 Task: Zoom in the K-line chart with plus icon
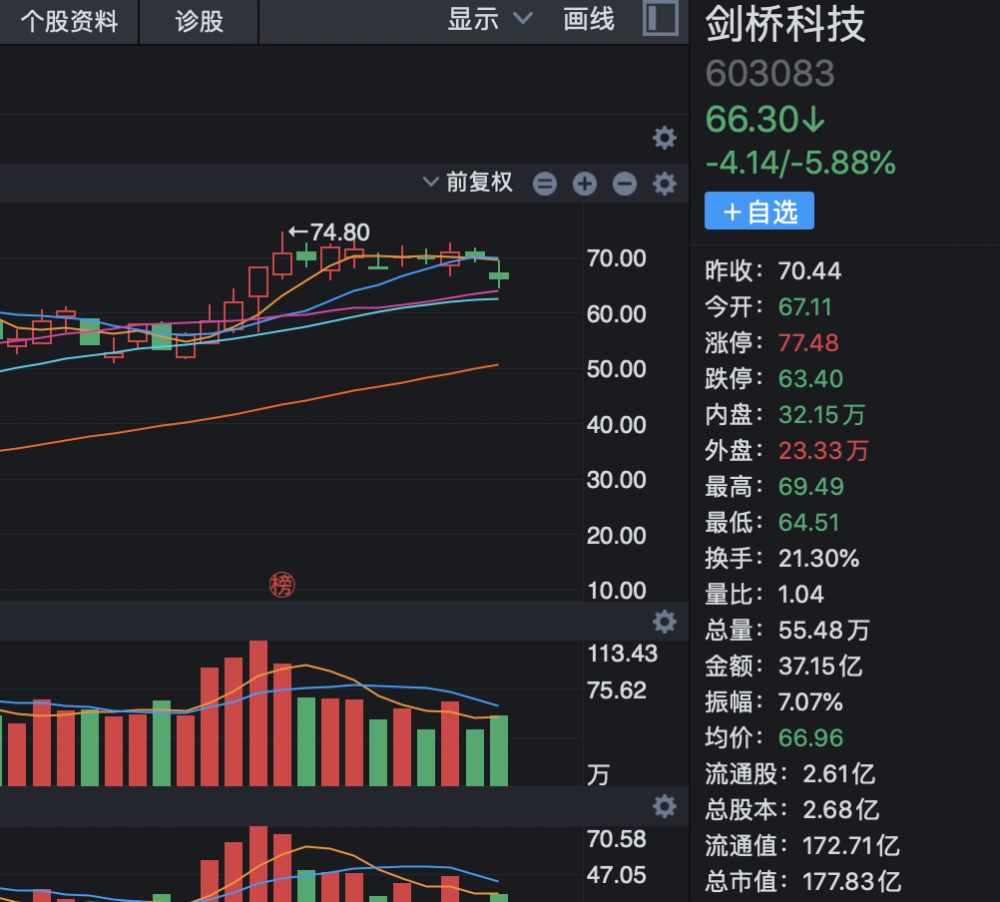pyautogui.click(x=584, y=184)
